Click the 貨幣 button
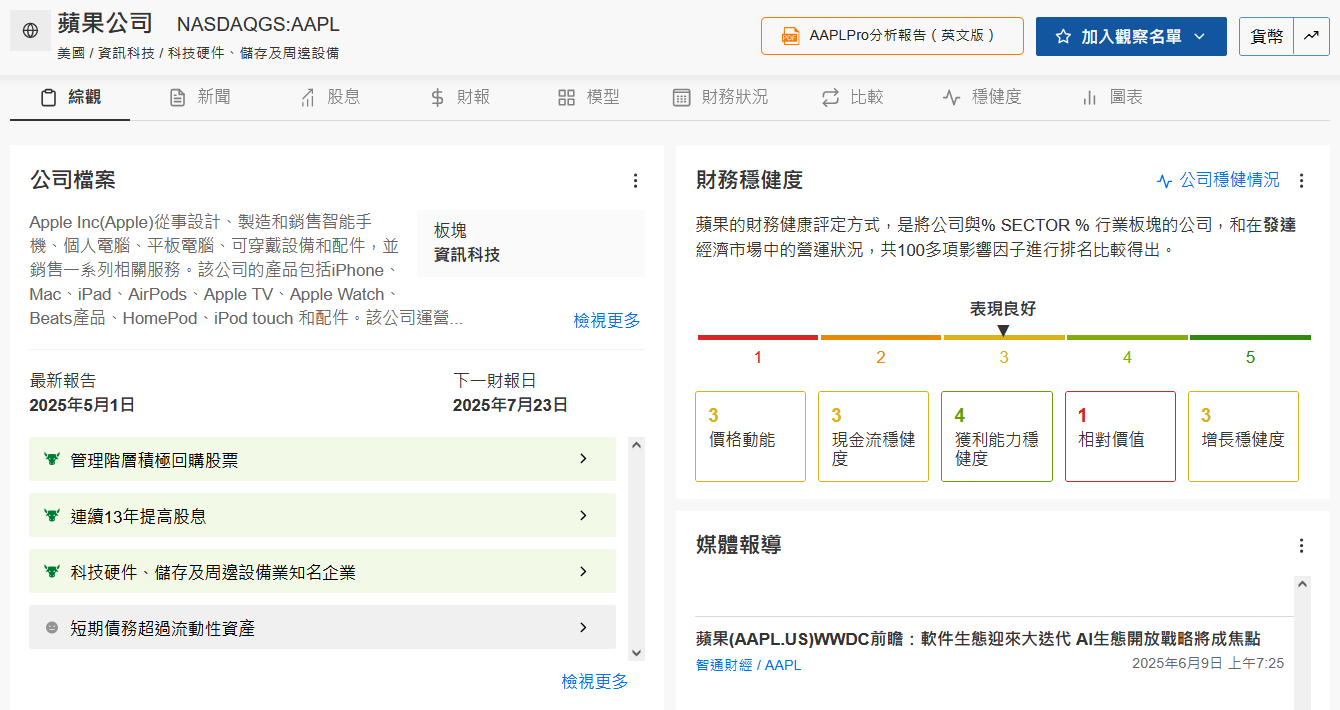 [1266, 36]
